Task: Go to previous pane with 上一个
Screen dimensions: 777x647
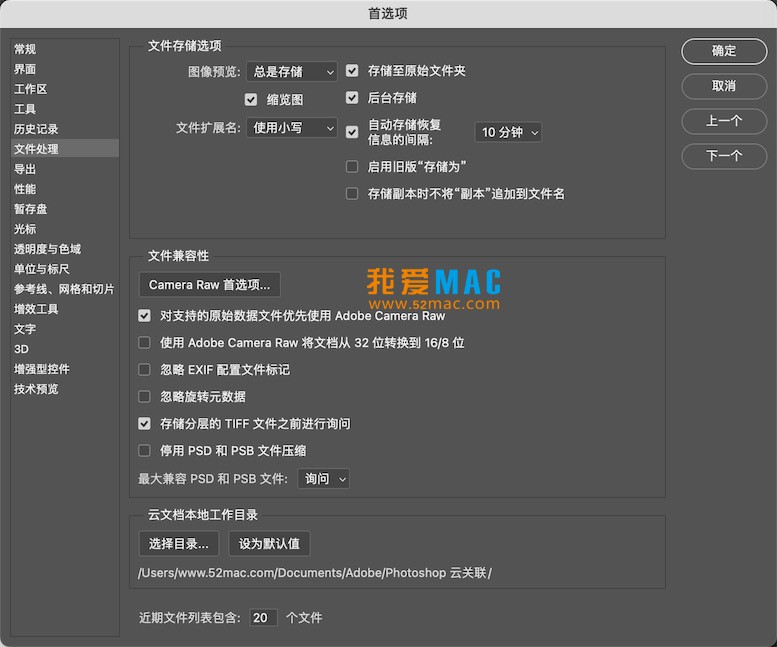Action: (724, 121)
